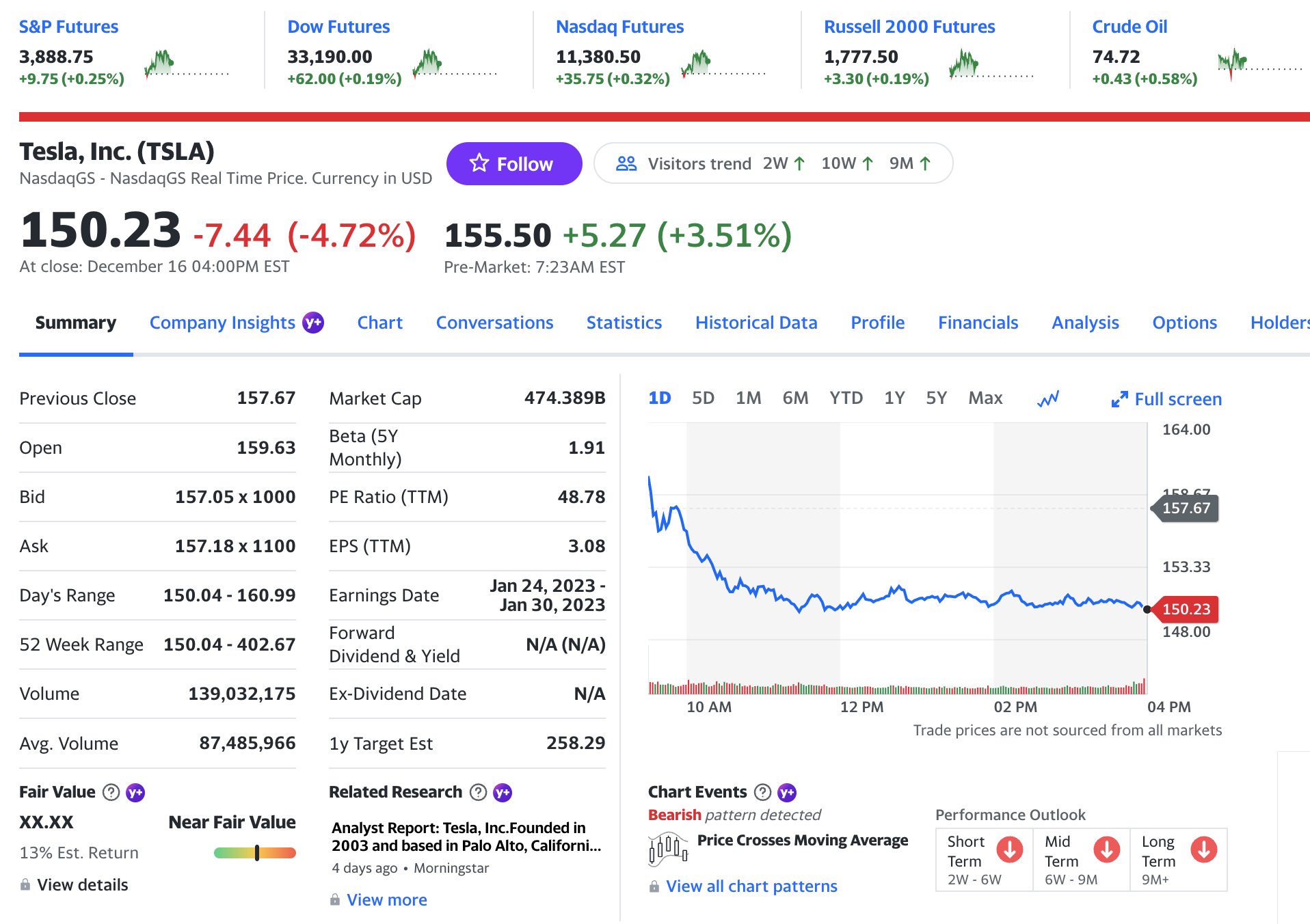Image resolution: width=1310 pixels, height=924 pixels.
Task: Select the YTD chart range
Action: tap(846, 398)
